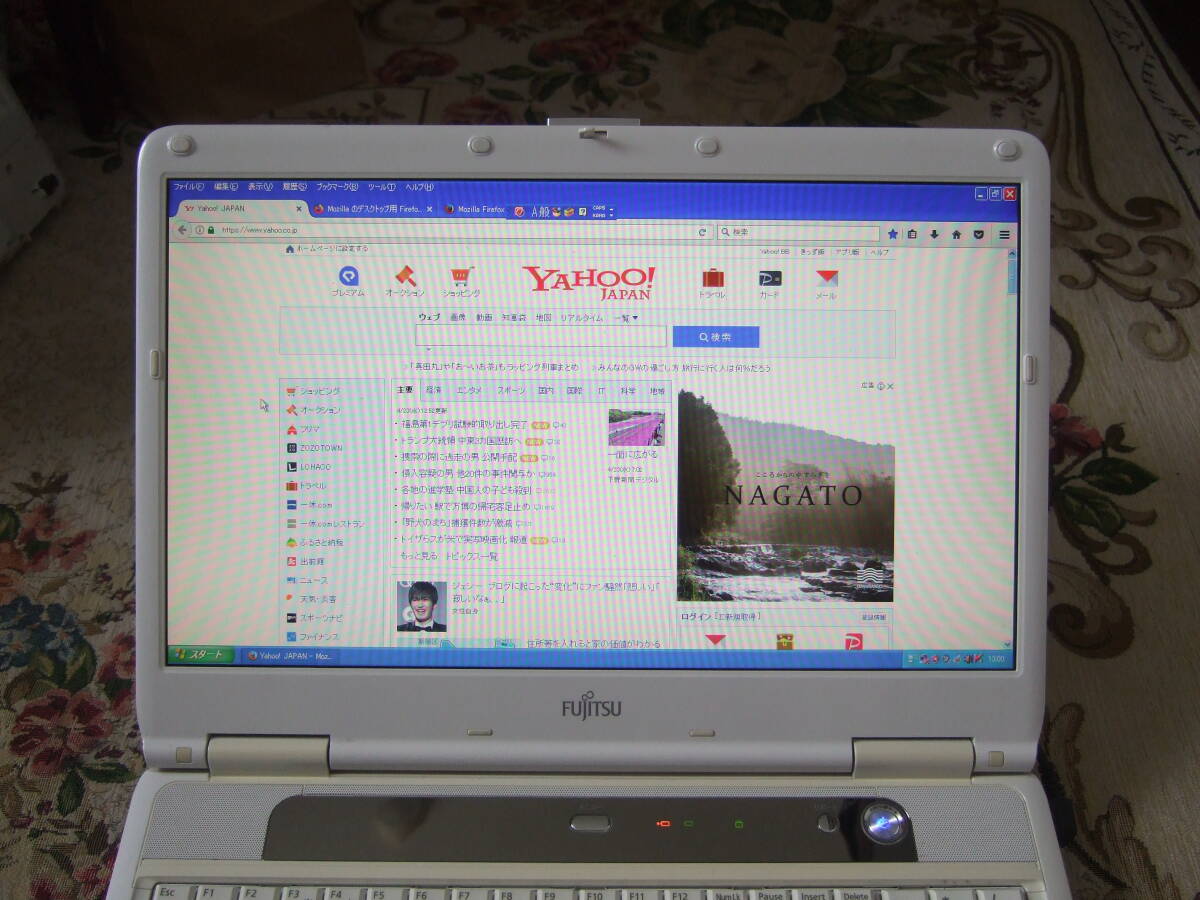Viewport: 1200px width, 900px height.
Task: Close the Yahoo! JAPAN tab
Action: [298, 209]
